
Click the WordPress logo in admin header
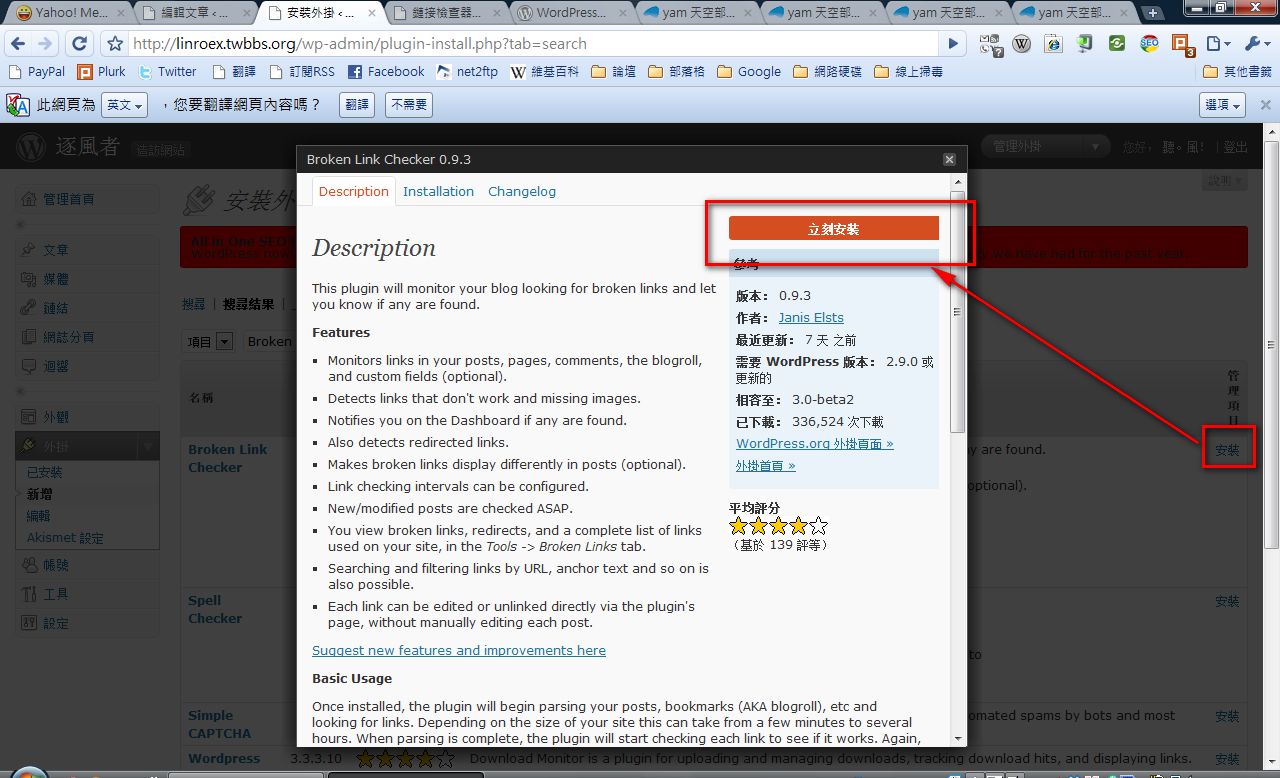coord(31,146)
